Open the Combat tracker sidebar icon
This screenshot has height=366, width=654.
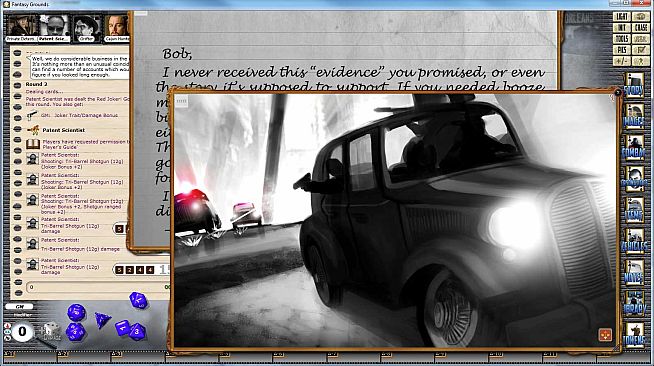click(x=634, y=148)
